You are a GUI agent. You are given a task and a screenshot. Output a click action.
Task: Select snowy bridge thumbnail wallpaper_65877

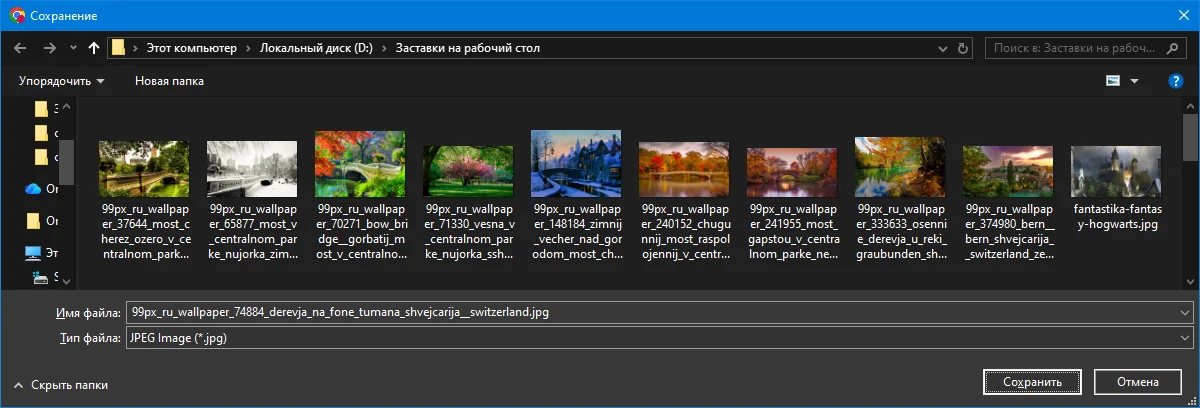pos(252,168)
